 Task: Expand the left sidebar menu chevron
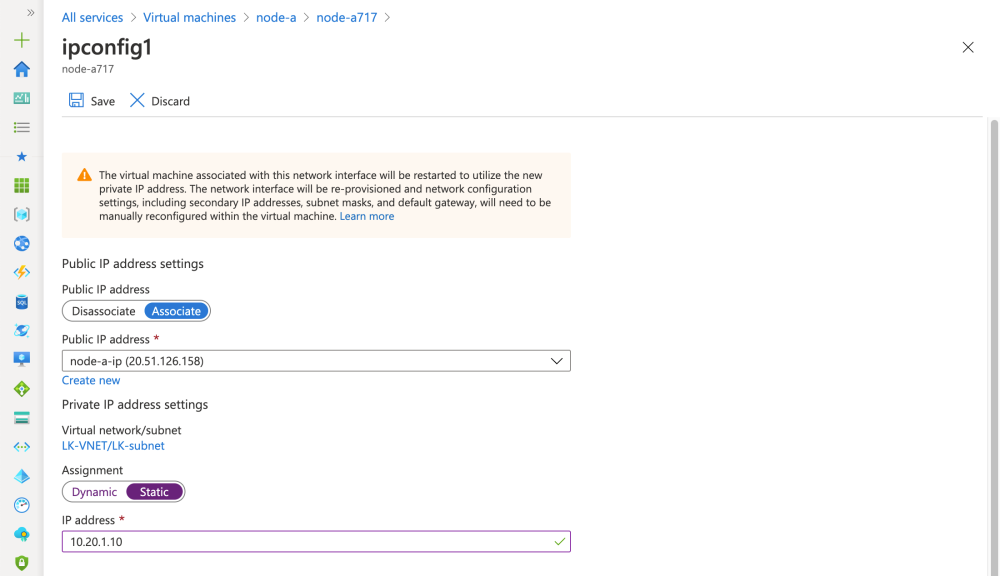pos(31,13)
